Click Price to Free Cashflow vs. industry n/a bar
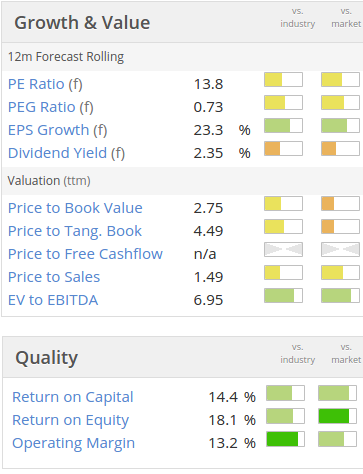This screenshot has width=363, height=474. click(284, 250)
